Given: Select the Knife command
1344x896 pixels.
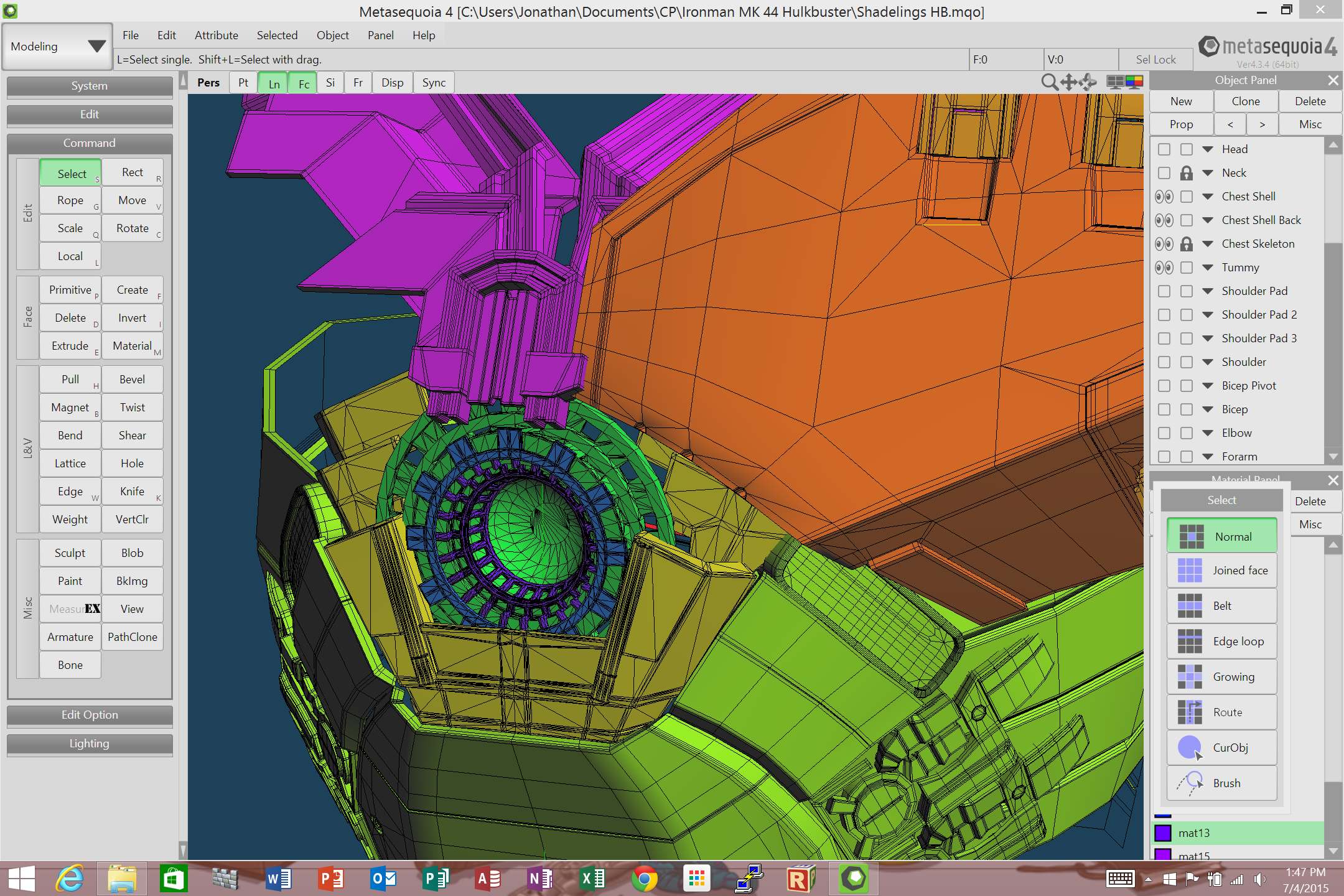Looking at the screenshot, I should coord(133,492).
